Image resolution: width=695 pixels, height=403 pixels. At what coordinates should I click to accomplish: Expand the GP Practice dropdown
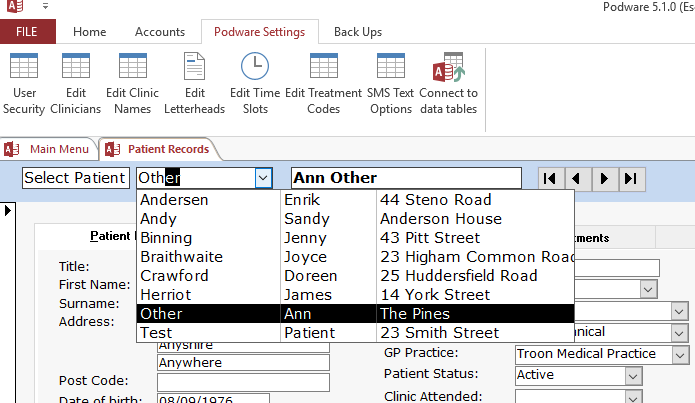tap(680, 354)
